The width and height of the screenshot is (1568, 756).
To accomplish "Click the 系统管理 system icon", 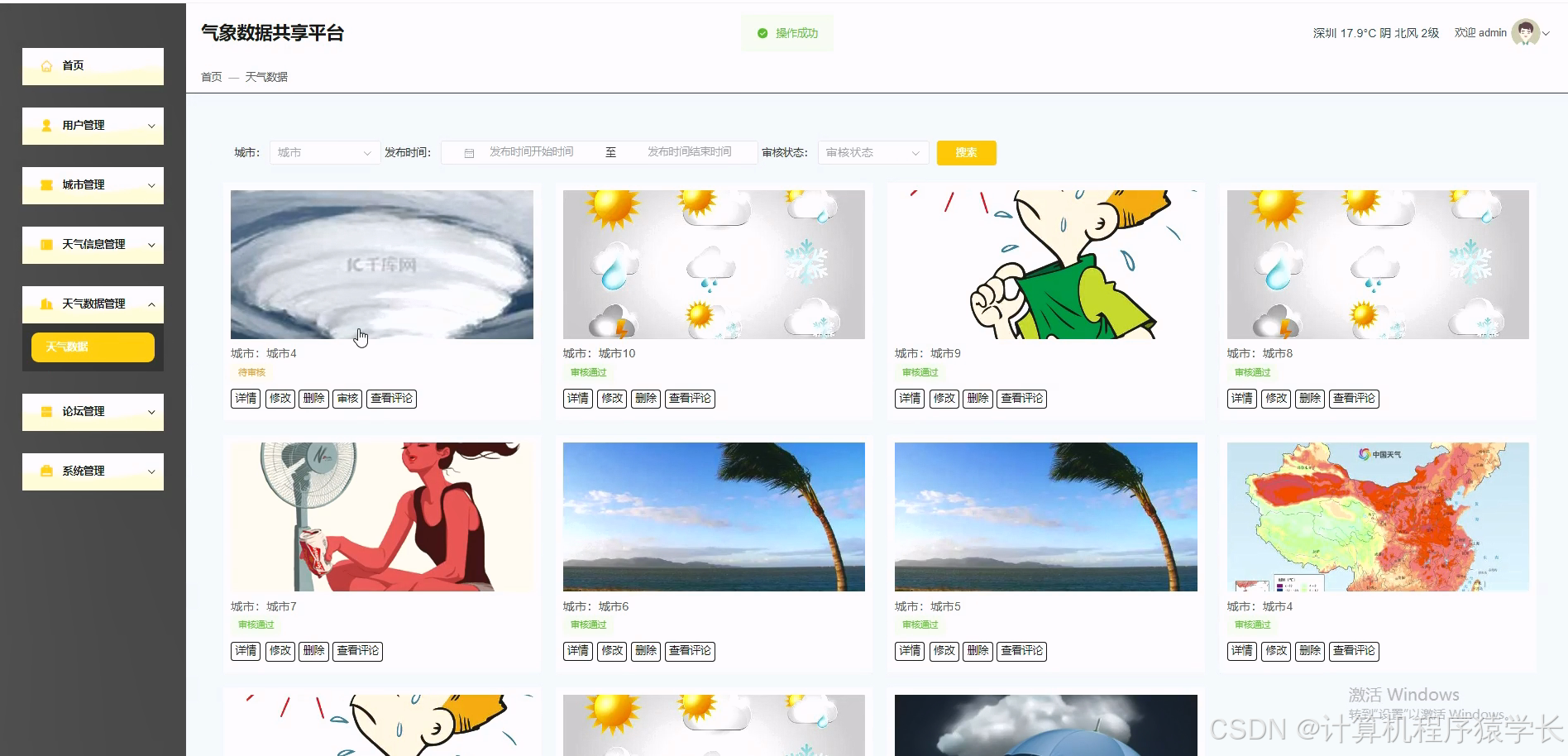I will pyautogui.click(x=46, y=471).
